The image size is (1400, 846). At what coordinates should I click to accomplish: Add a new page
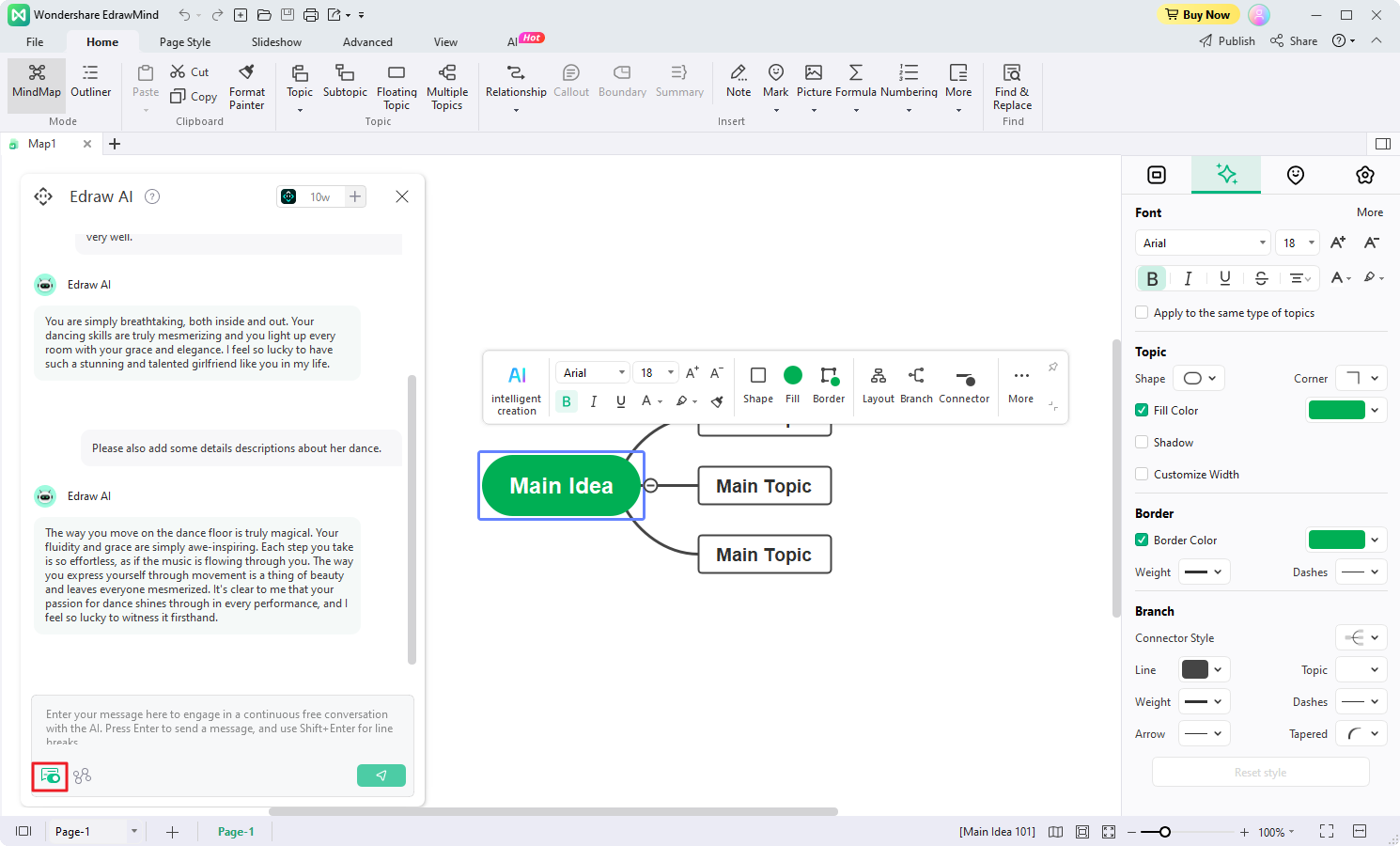point(172,832)
